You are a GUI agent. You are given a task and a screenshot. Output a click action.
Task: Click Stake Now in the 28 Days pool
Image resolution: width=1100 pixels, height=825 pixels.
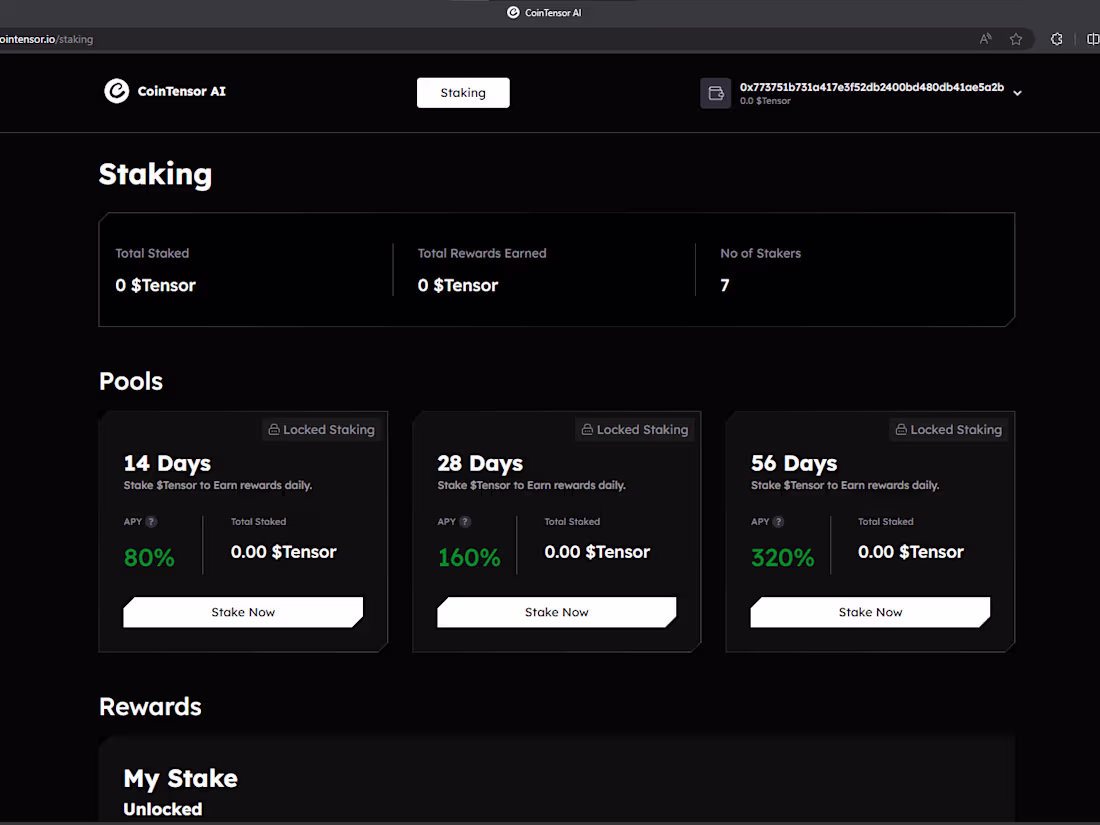click(x=556, y=611)
